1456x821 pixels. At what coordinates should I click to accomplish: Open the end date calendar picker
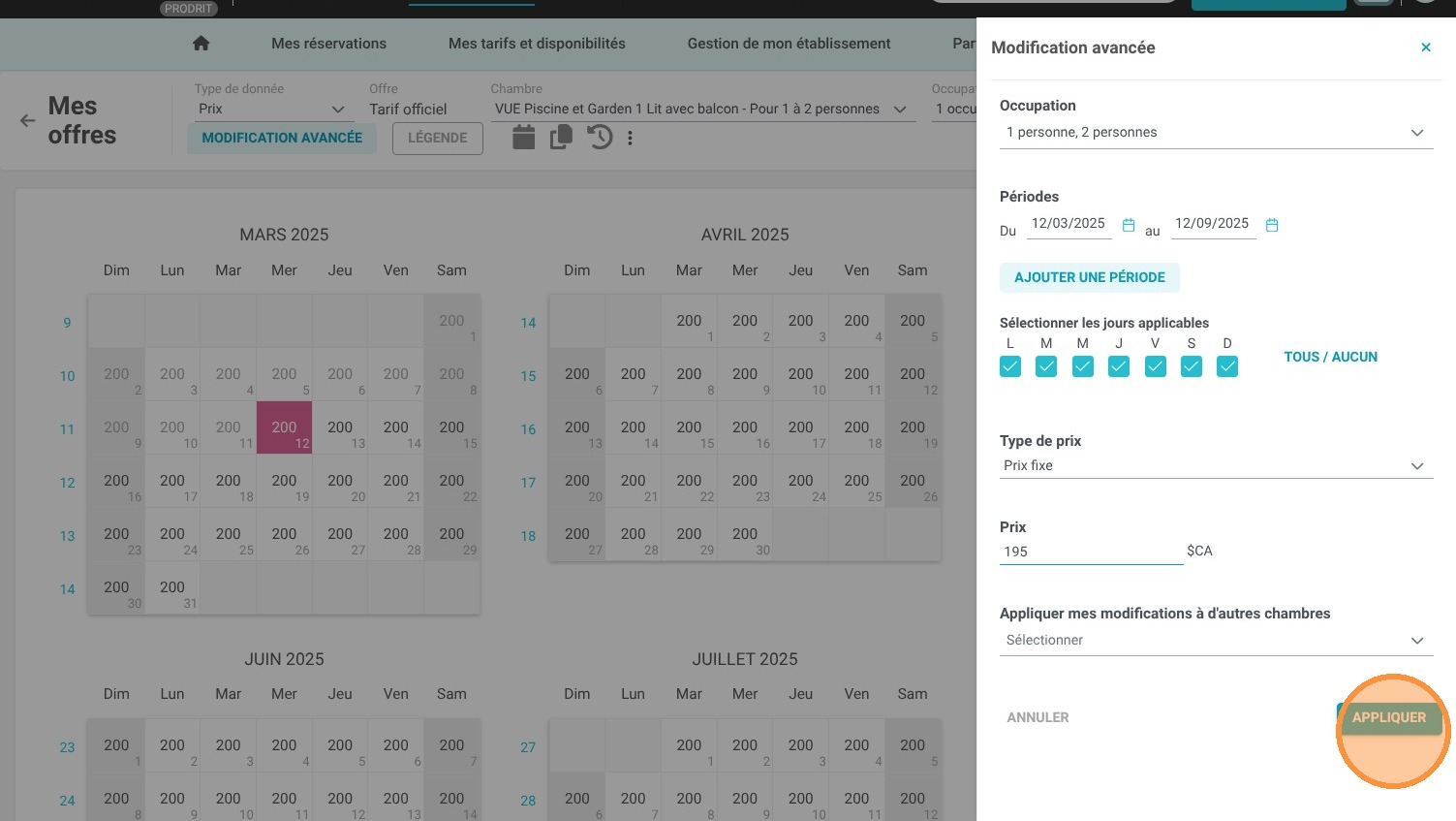(x=1272, y=225)
